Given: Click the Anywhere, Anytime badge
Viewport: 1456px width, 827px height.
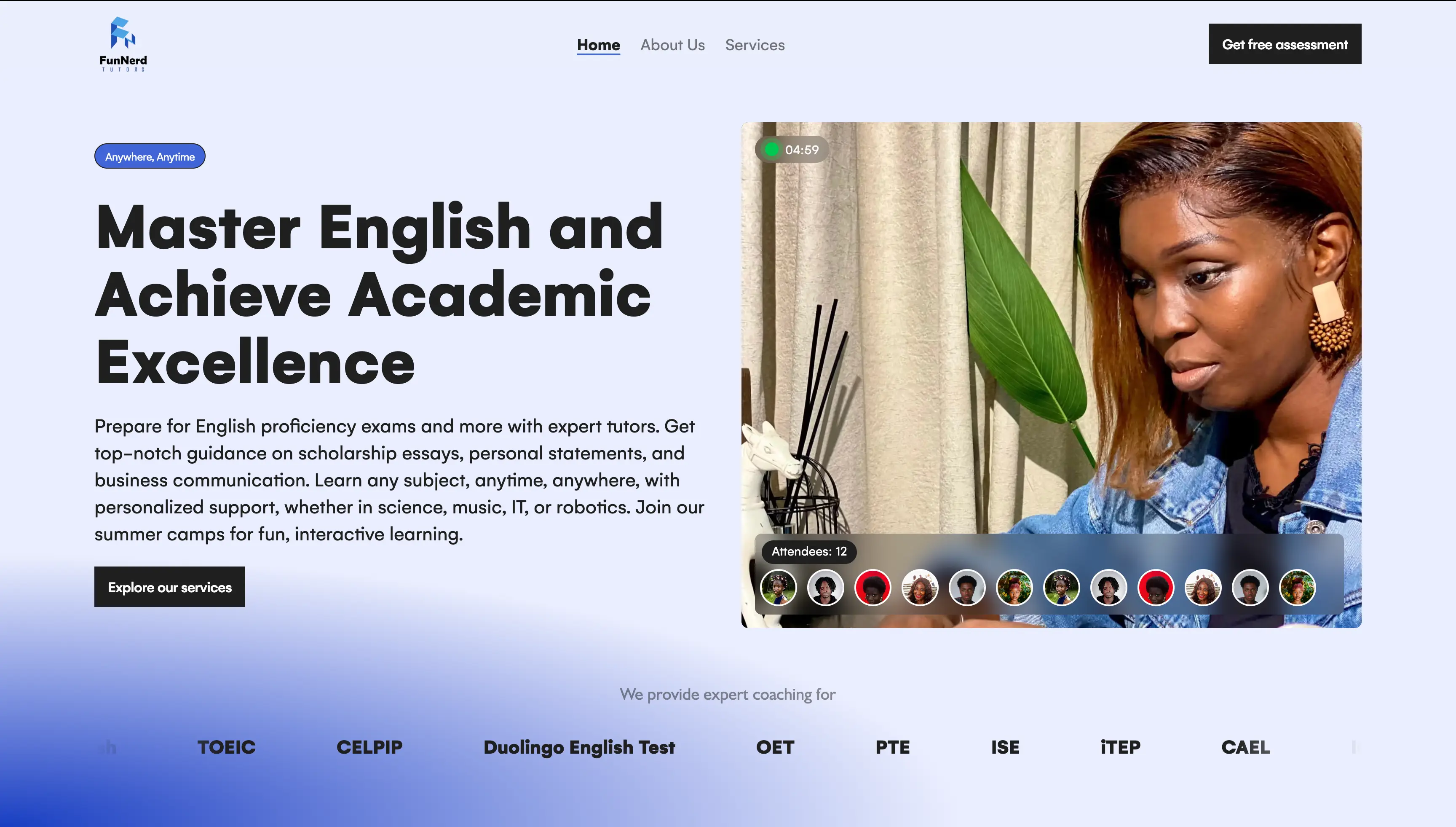Looking at the screenshot, I should (150, 156).
